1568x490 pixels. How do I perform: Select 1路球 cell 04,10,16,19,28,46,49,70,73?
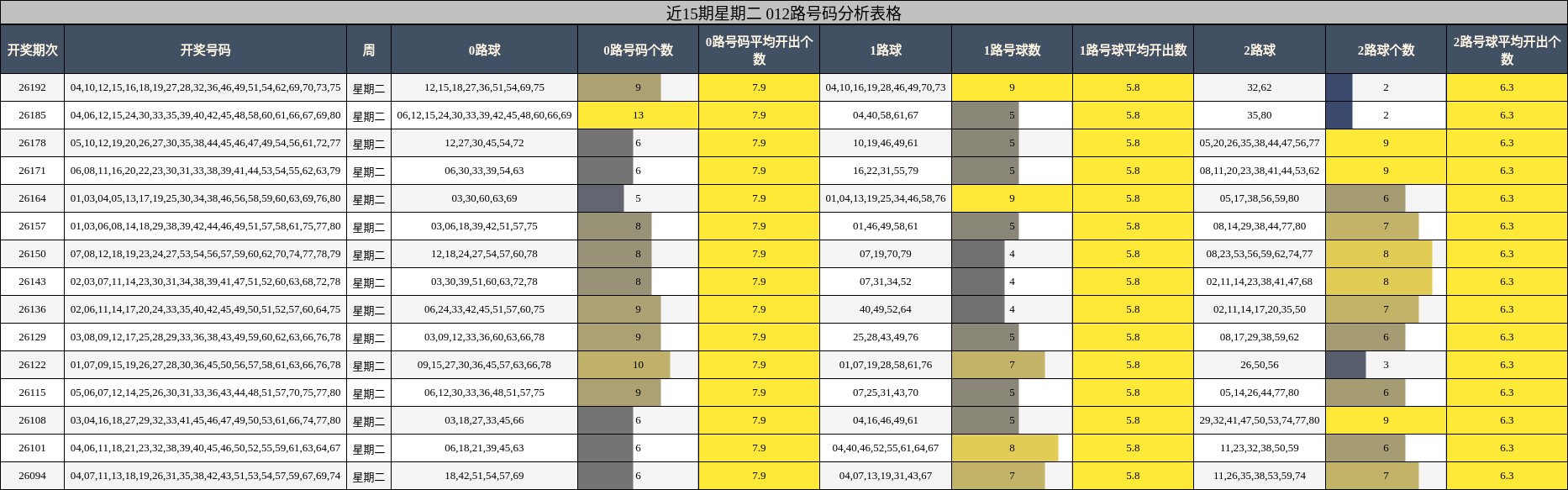[885, 87]
